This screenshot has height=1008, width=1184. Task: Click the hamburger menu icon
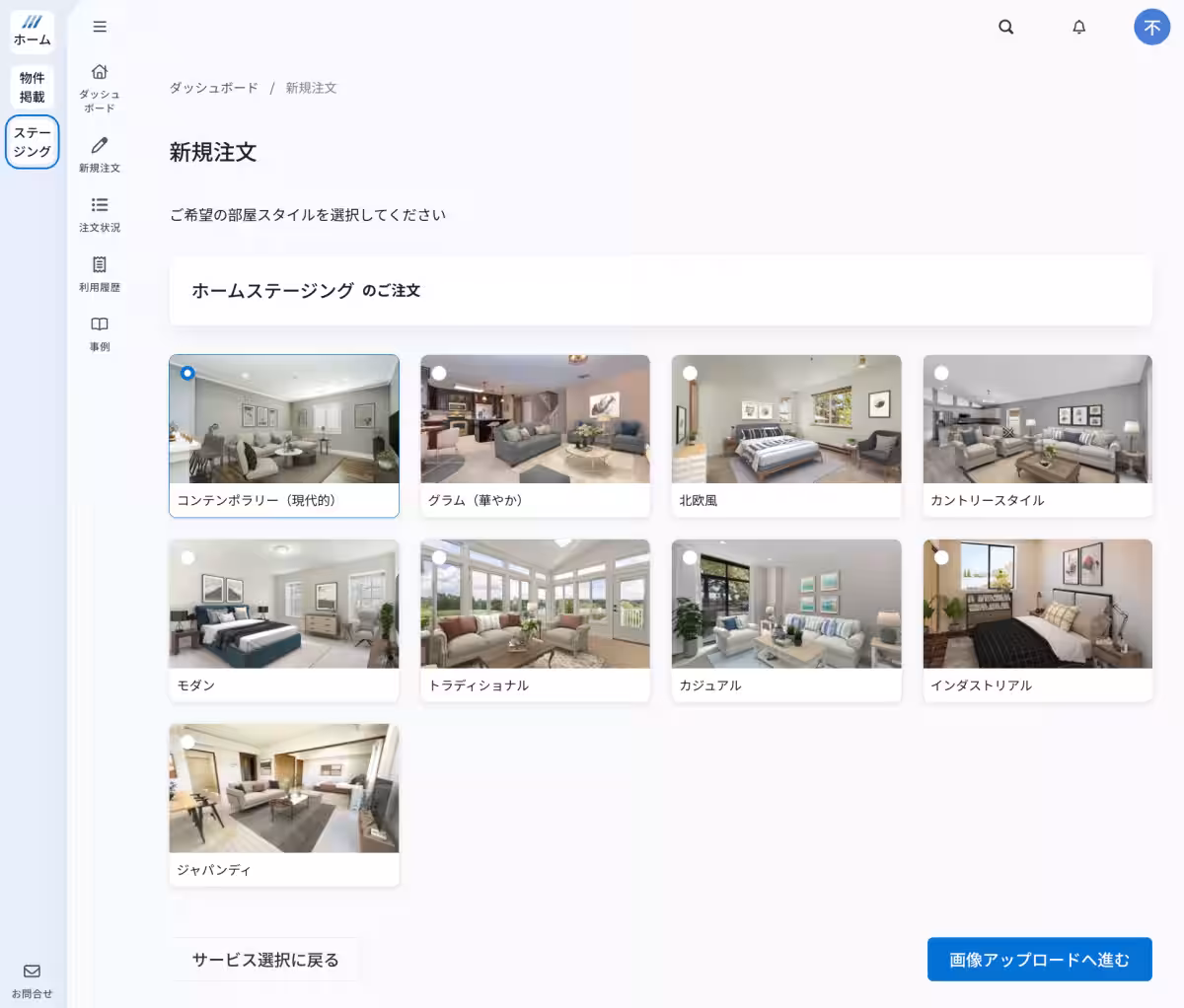100,27
